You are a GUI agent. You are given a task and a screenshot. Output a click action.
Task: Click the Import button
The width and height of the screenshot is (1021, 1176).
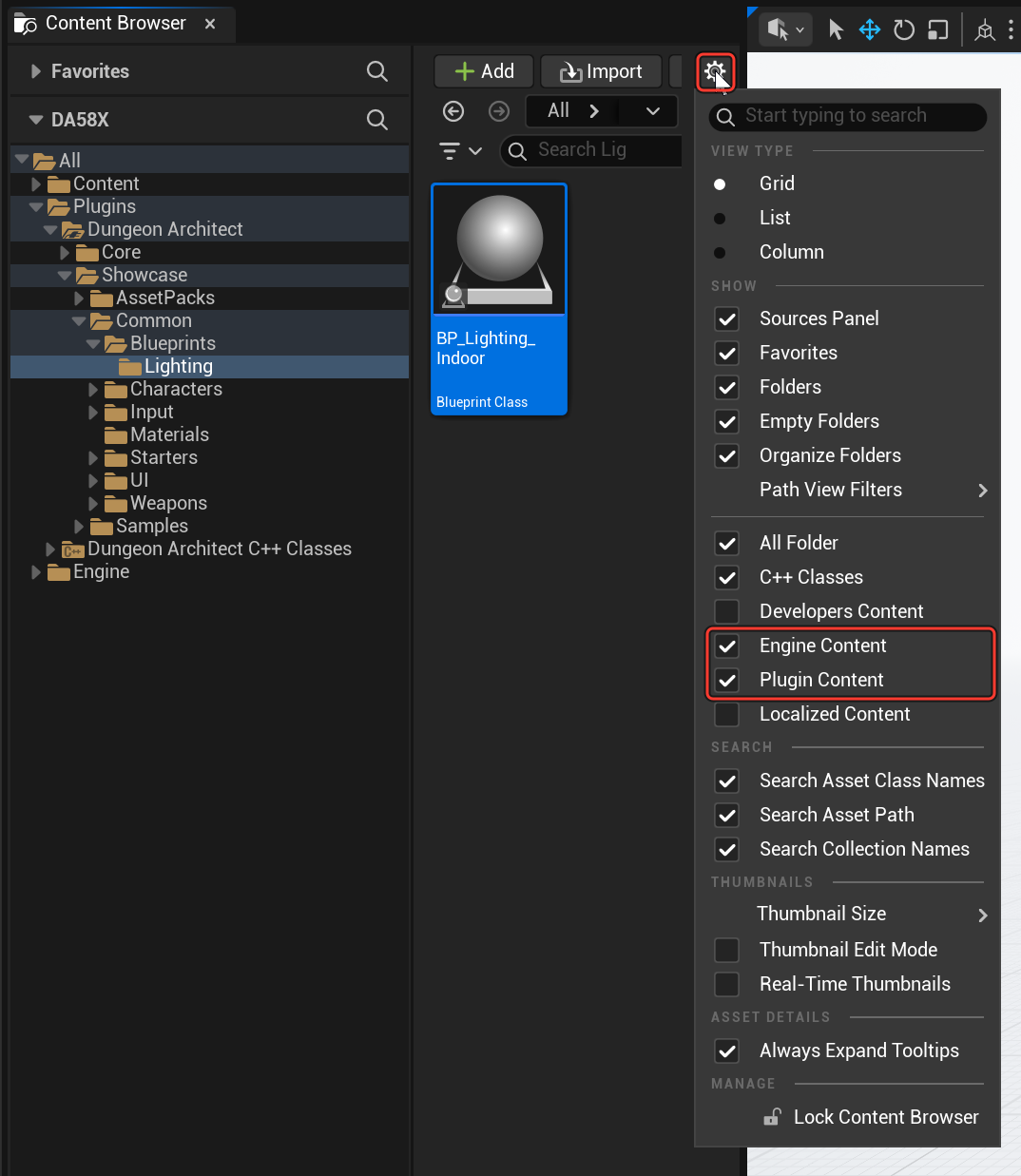(x=601, y=71)
